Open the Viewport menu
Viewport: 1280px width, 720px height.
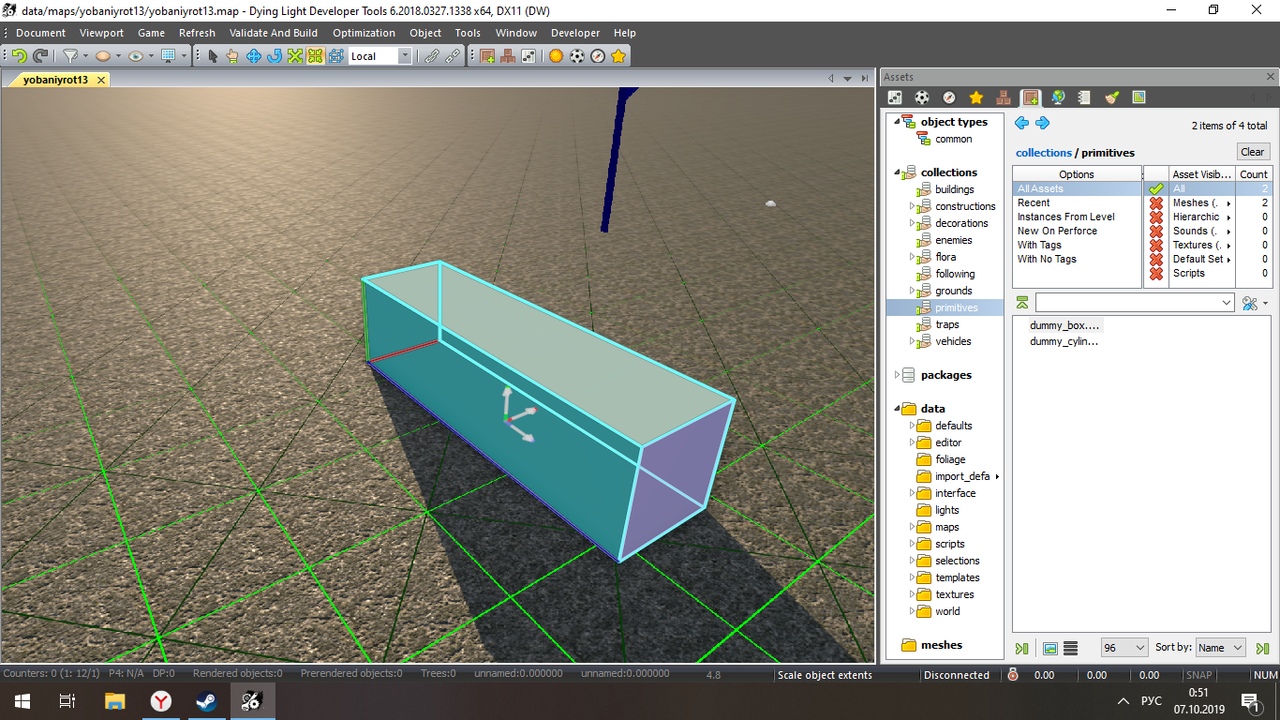point(102,33)
